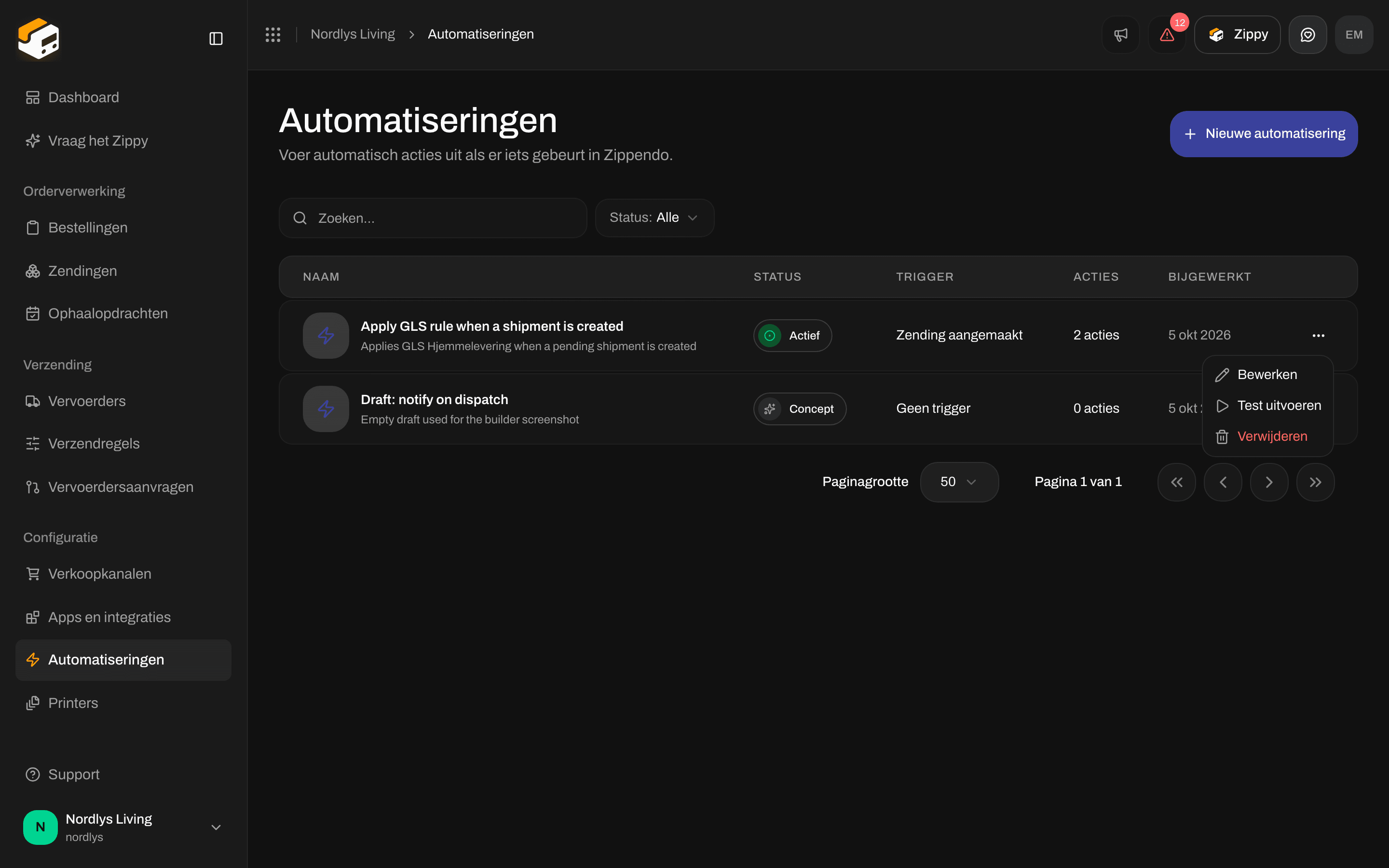Open the Zippy assistant button
This screenshot has width=1389, height=868.
pos(1238,34)
